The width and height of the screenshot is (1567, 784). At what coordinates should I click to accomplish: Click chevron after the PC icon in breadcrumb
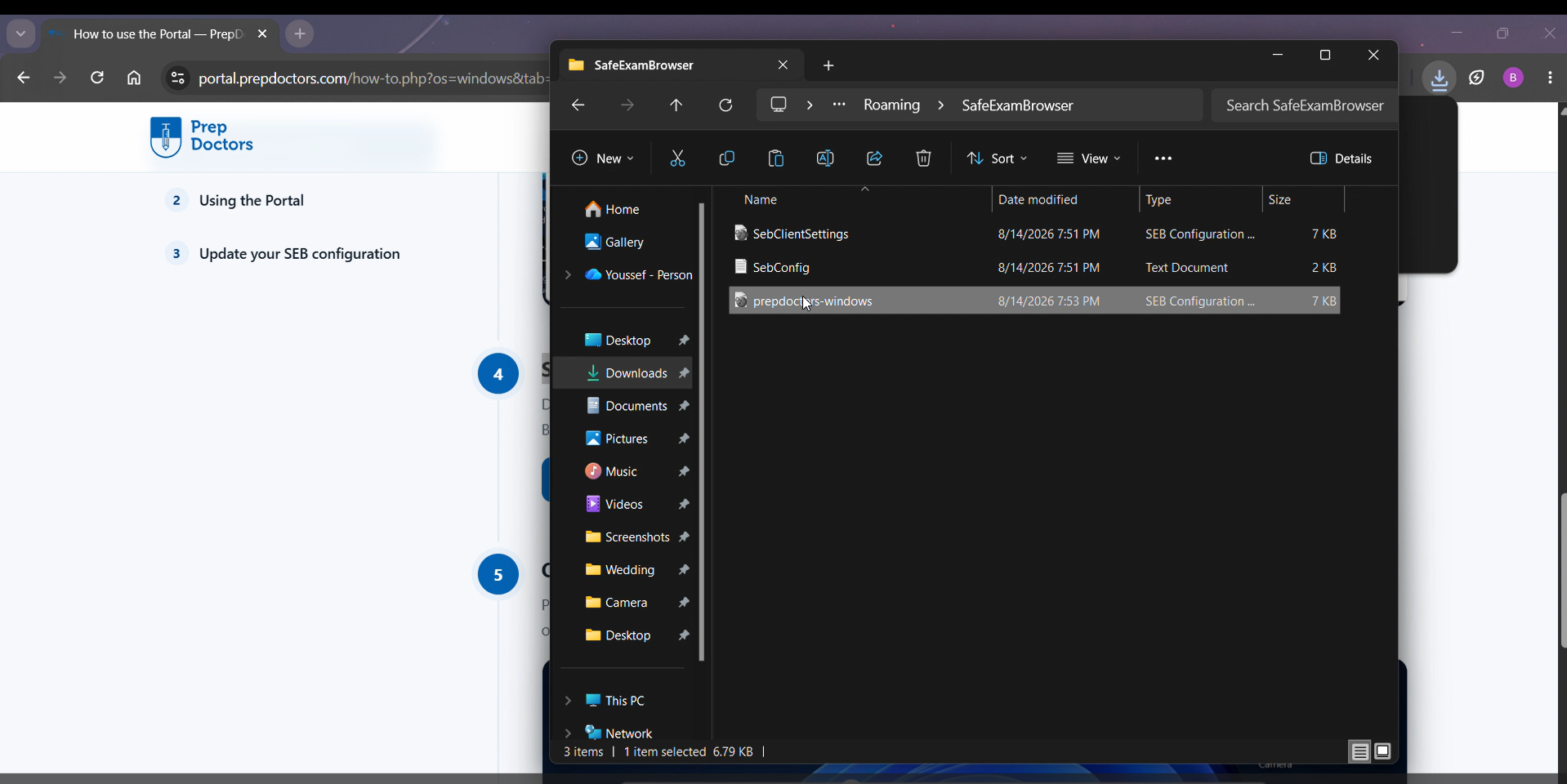coord(810,105)
